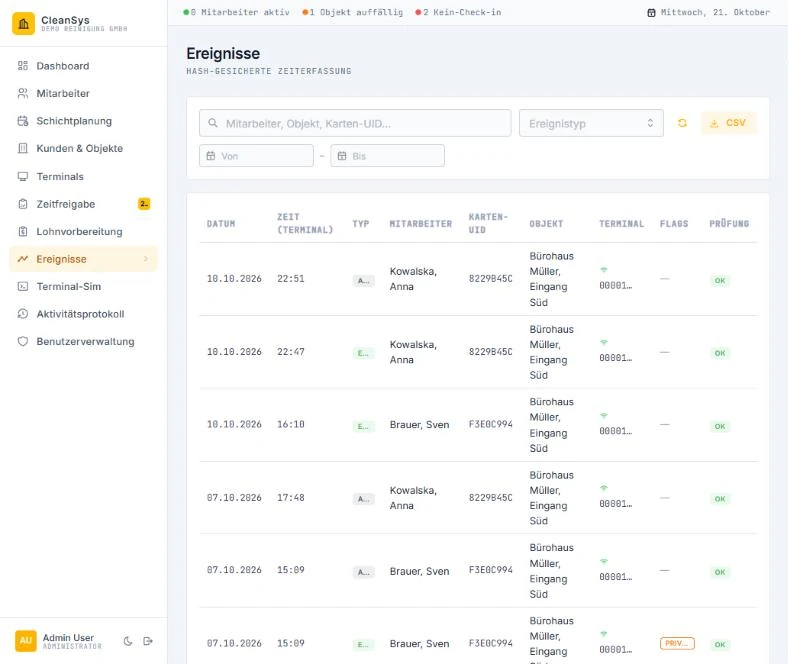Go to the Mitarbeiter page

click(x=83, y=93)
